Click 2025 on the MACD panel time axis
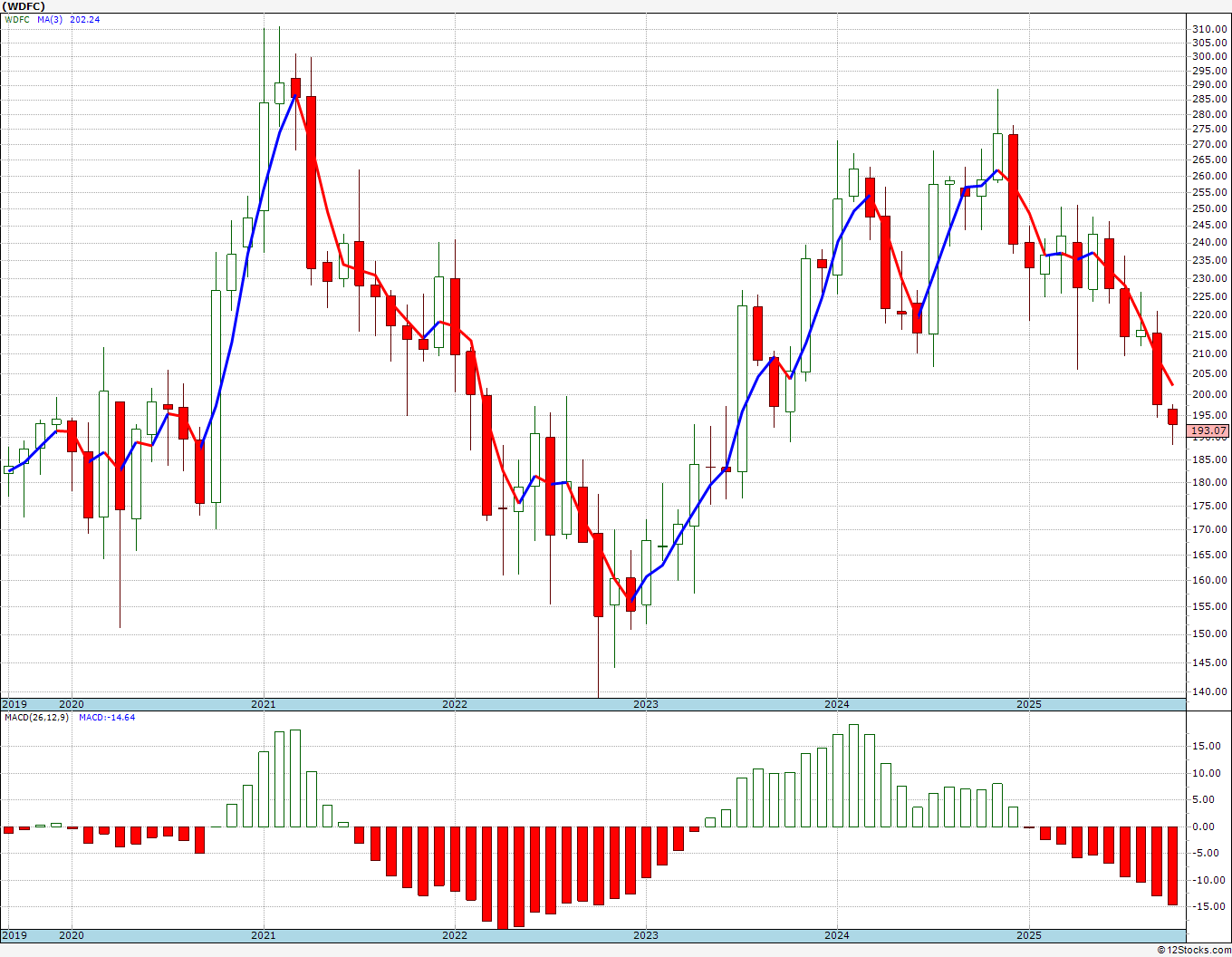This screenshot has width=1232, height=957. pyautogui.click(x=1029, y=934)
